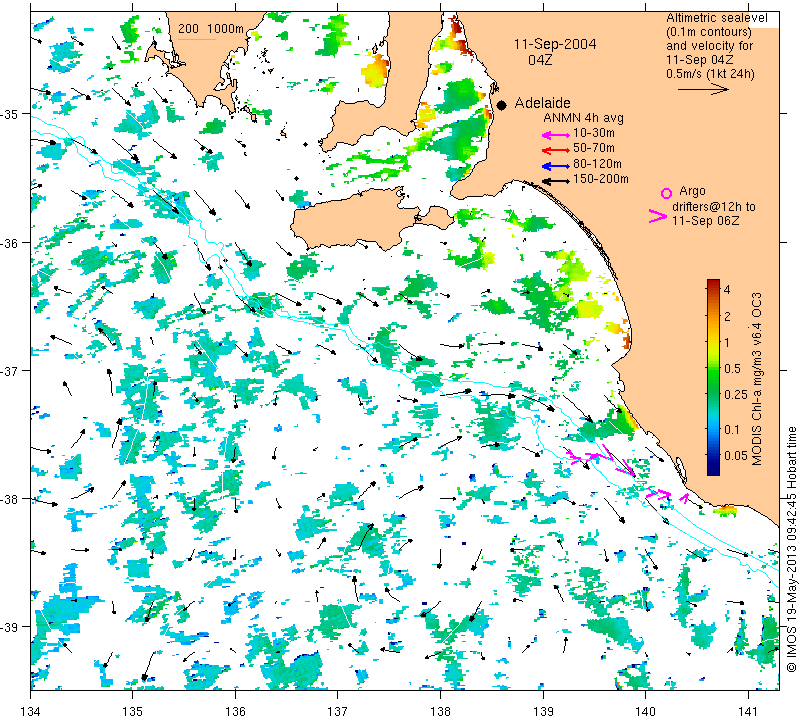Click the '50-70m' depth label

pos(594,148)
